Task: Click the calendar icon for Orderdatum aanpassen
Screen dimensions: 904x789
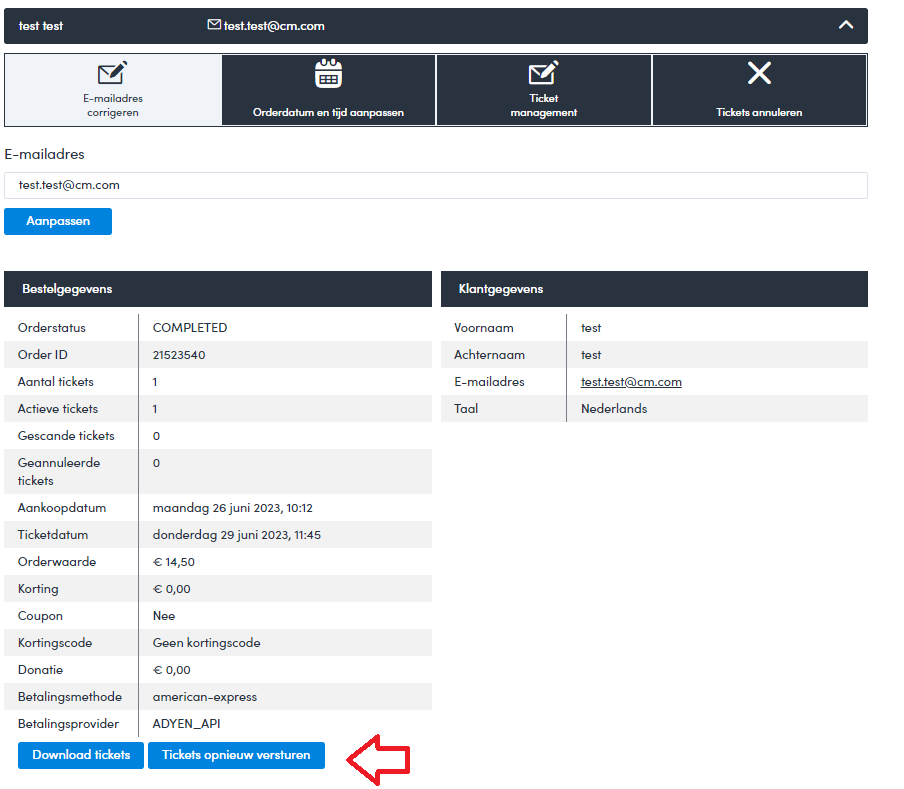Action: [x=328, y=73]
